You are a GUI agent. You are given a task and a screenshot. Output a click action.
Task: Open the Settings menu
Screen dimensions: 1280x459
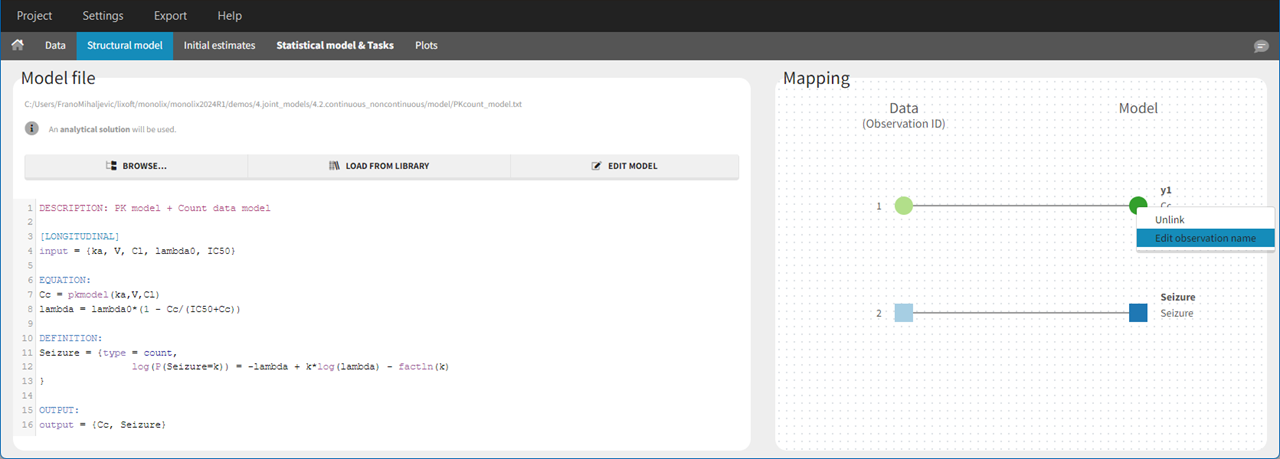pos(103,16)
